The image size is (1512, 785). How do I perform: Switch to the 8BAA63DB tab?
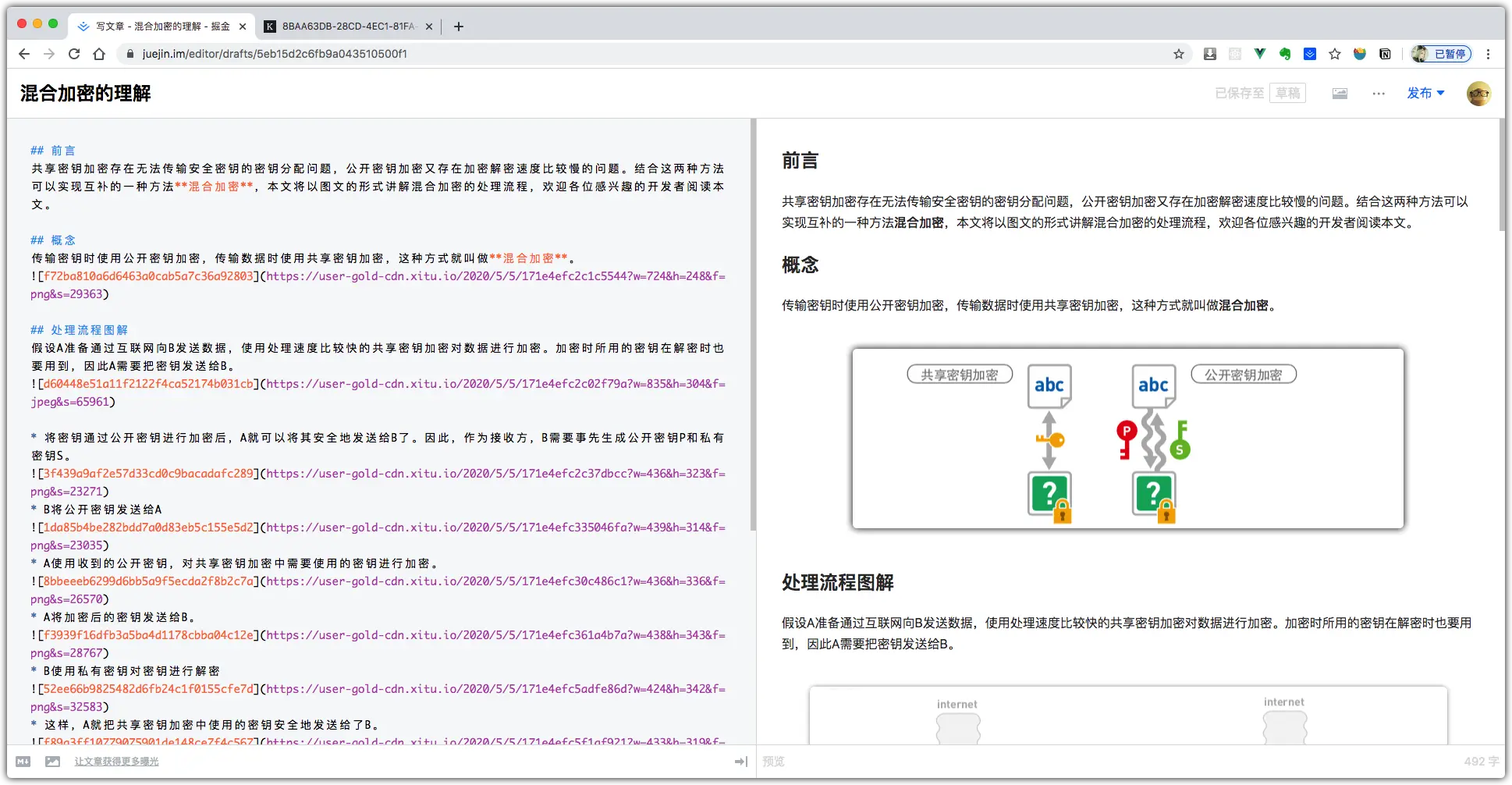pyautogui.click(x=348, y=27)
